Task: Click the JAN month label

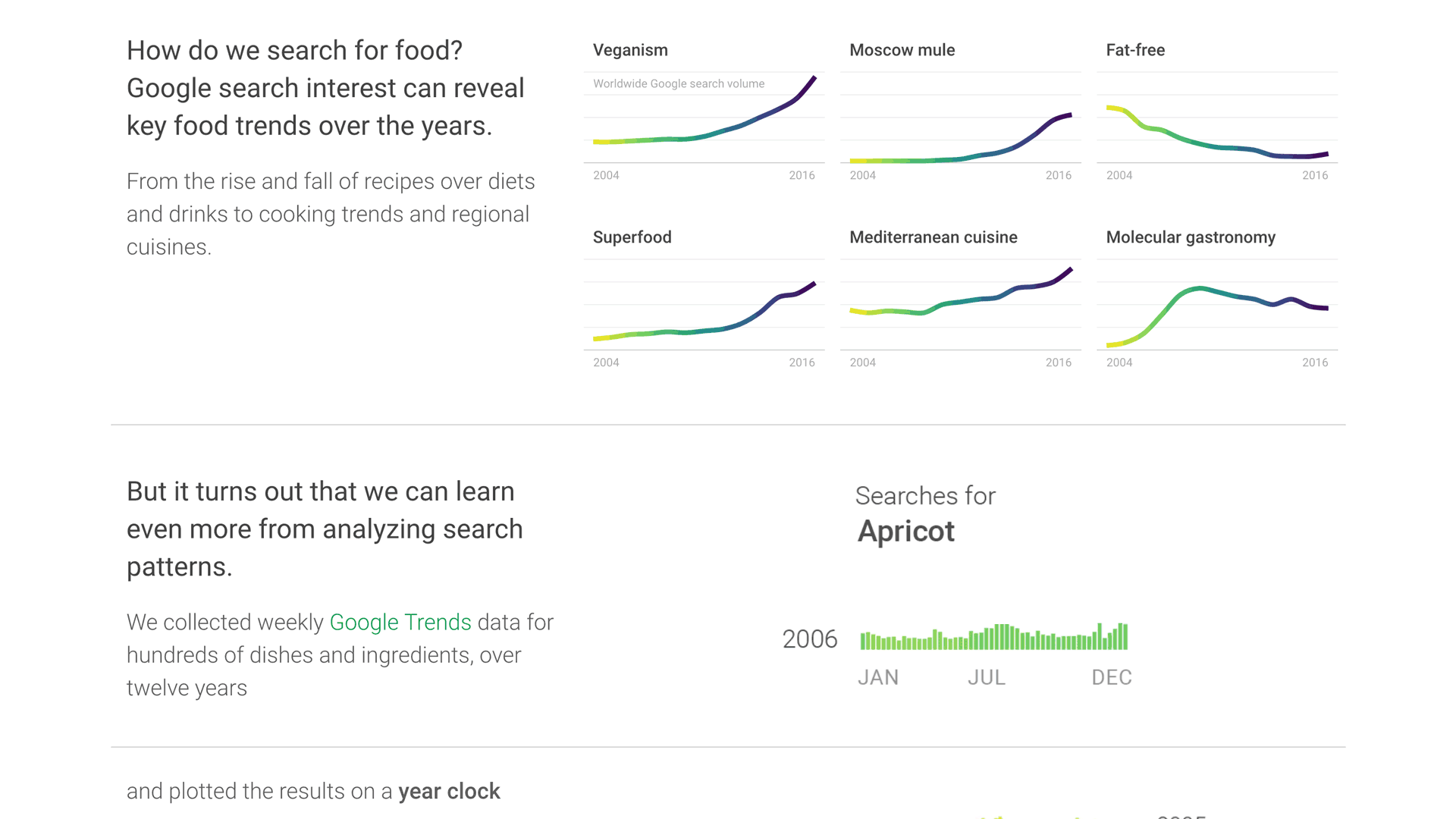Action: click(877, 677)
